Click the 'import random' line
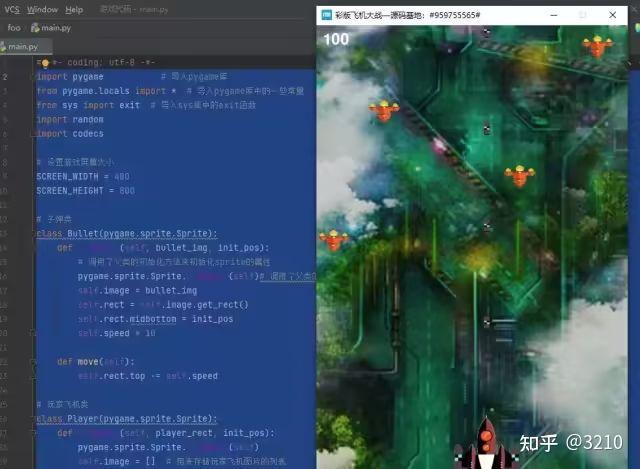 click(x=70, y=120)
